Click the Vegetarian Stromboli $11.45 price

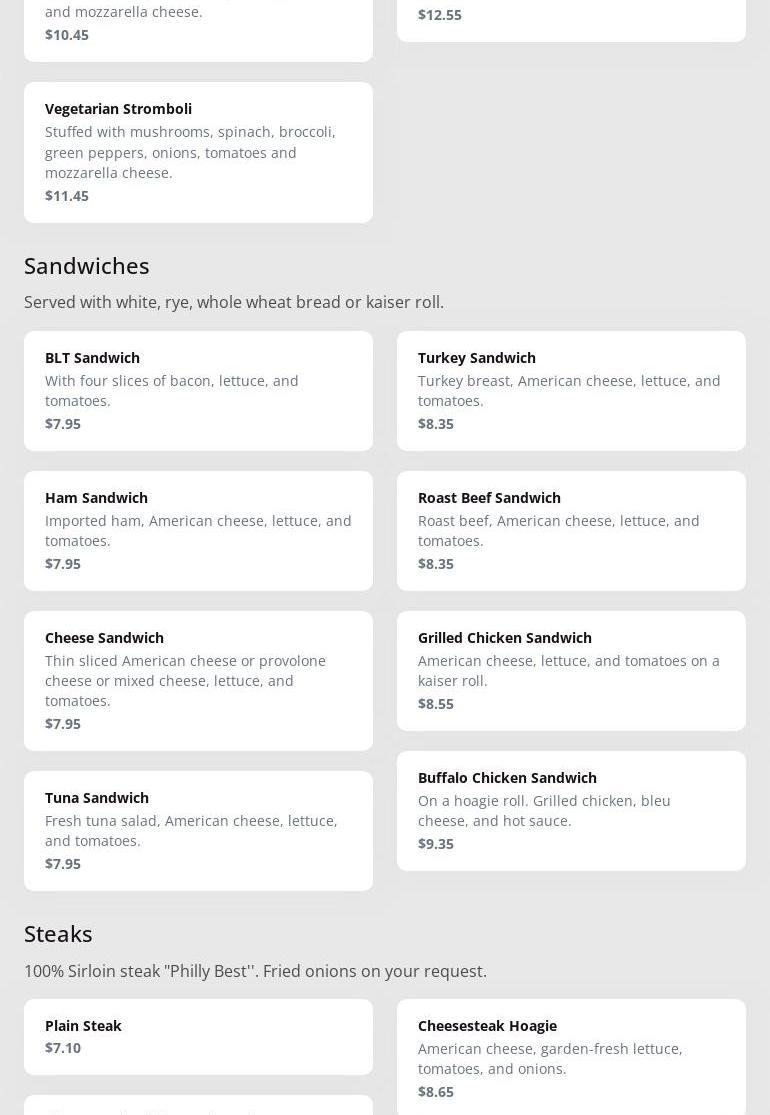point(67,196)
